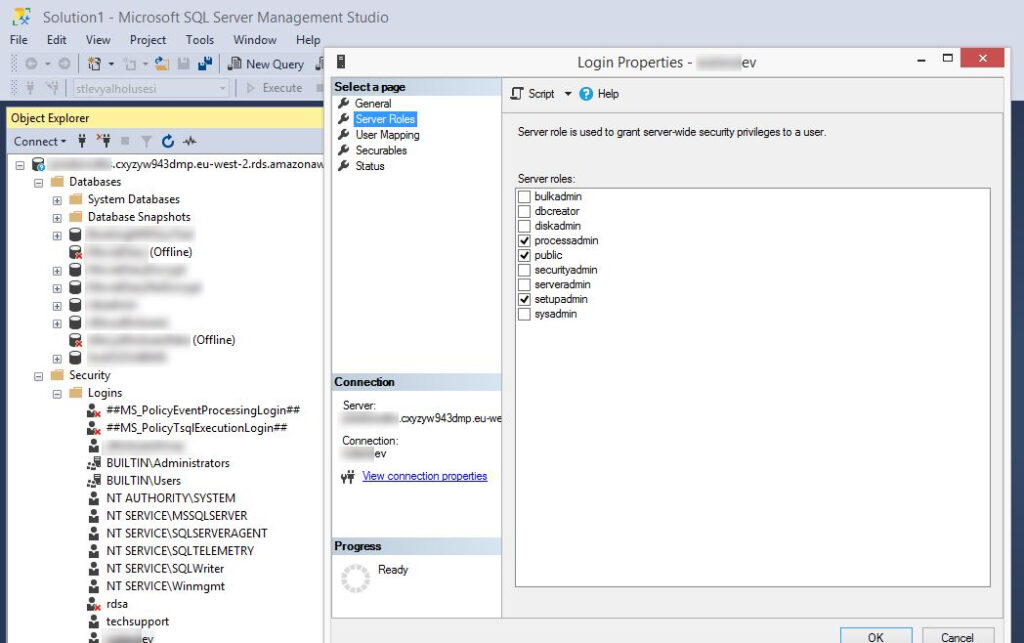This screenshot has width=1024, height=643.
Task: Click the Execute toolbar button
Action: [274, 88]
